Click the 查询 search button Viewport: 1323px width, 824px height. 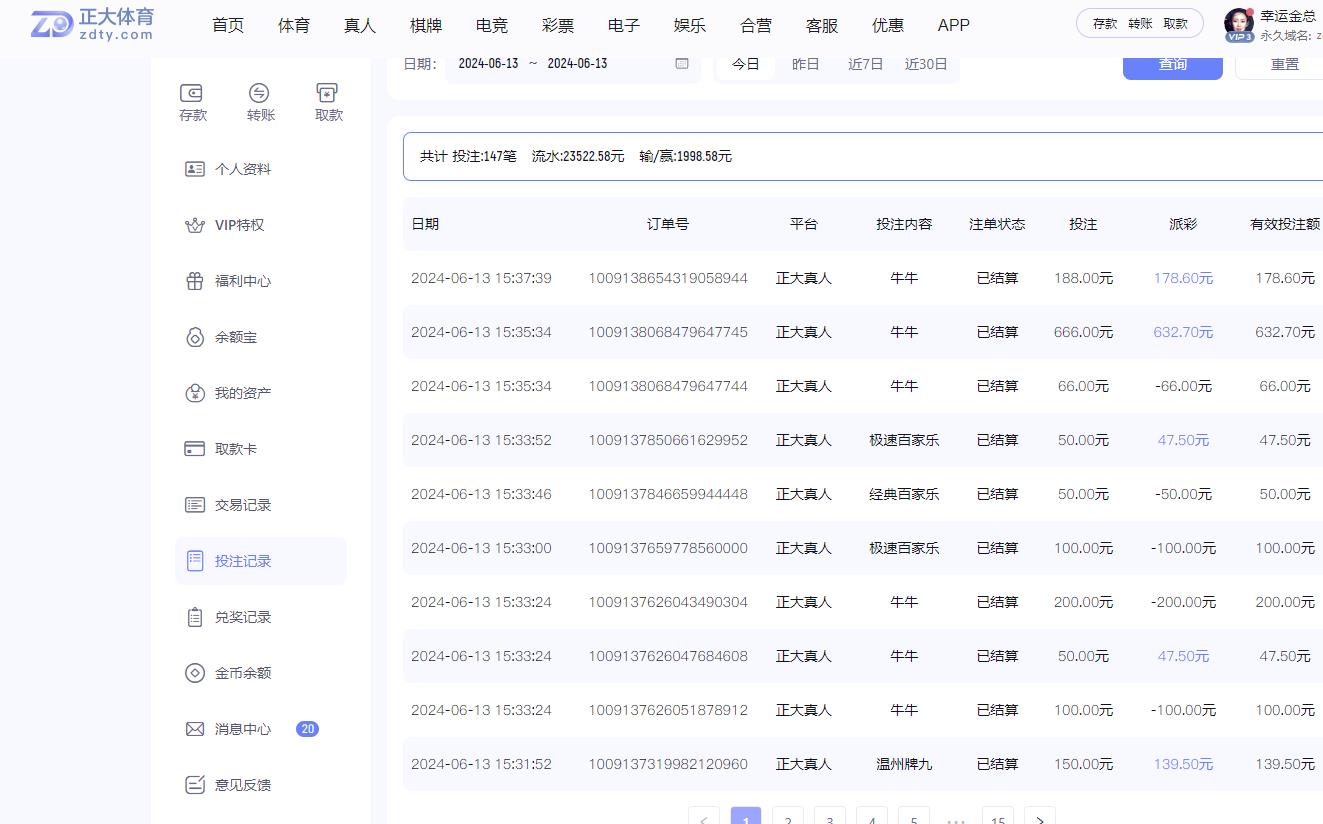click(x=1172, y=63)
